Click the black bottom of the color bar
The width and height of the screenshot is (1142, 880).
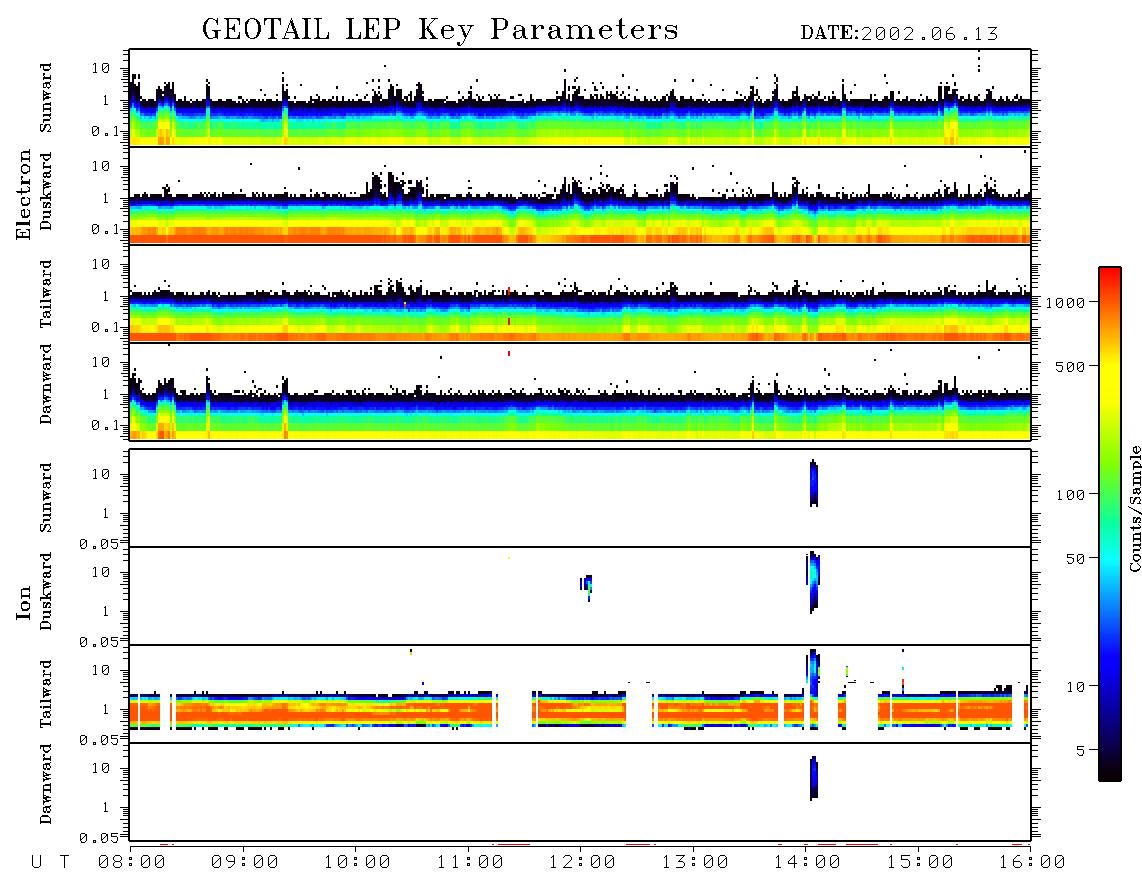[1110, 771]
